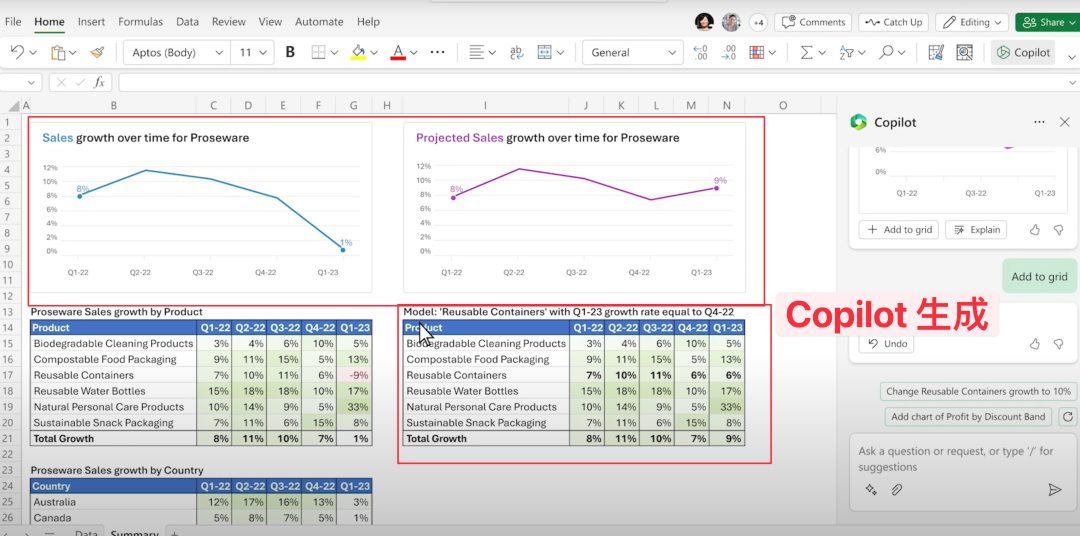Image resolution: width=1080 pixels, height=536 pixels.
Task: Click the paperclip attach icon in Copilot
Action: point(897,489)
